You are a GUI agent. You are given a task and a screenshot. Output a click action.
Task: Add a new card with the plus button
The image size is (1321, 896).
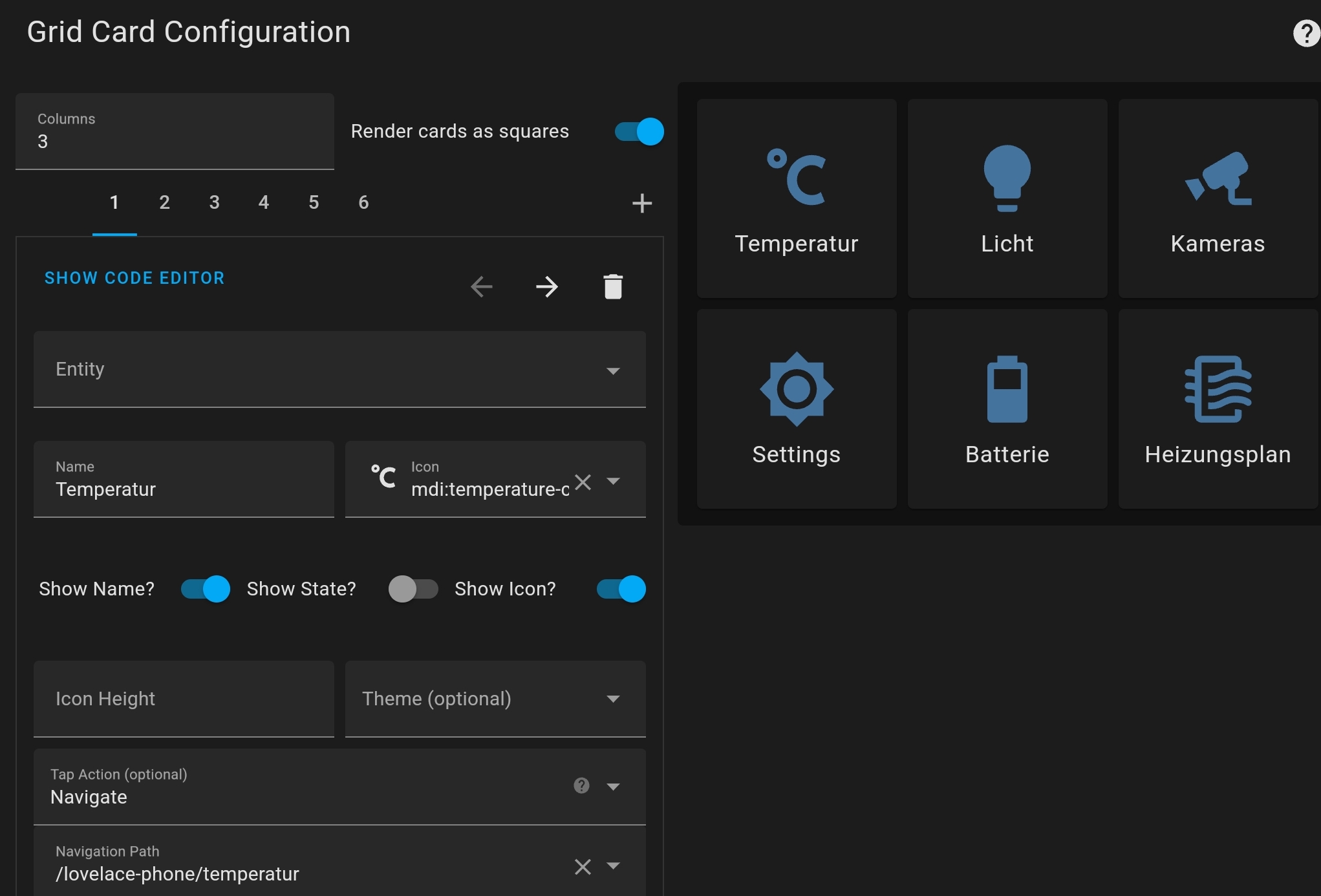tap(642, 202)
